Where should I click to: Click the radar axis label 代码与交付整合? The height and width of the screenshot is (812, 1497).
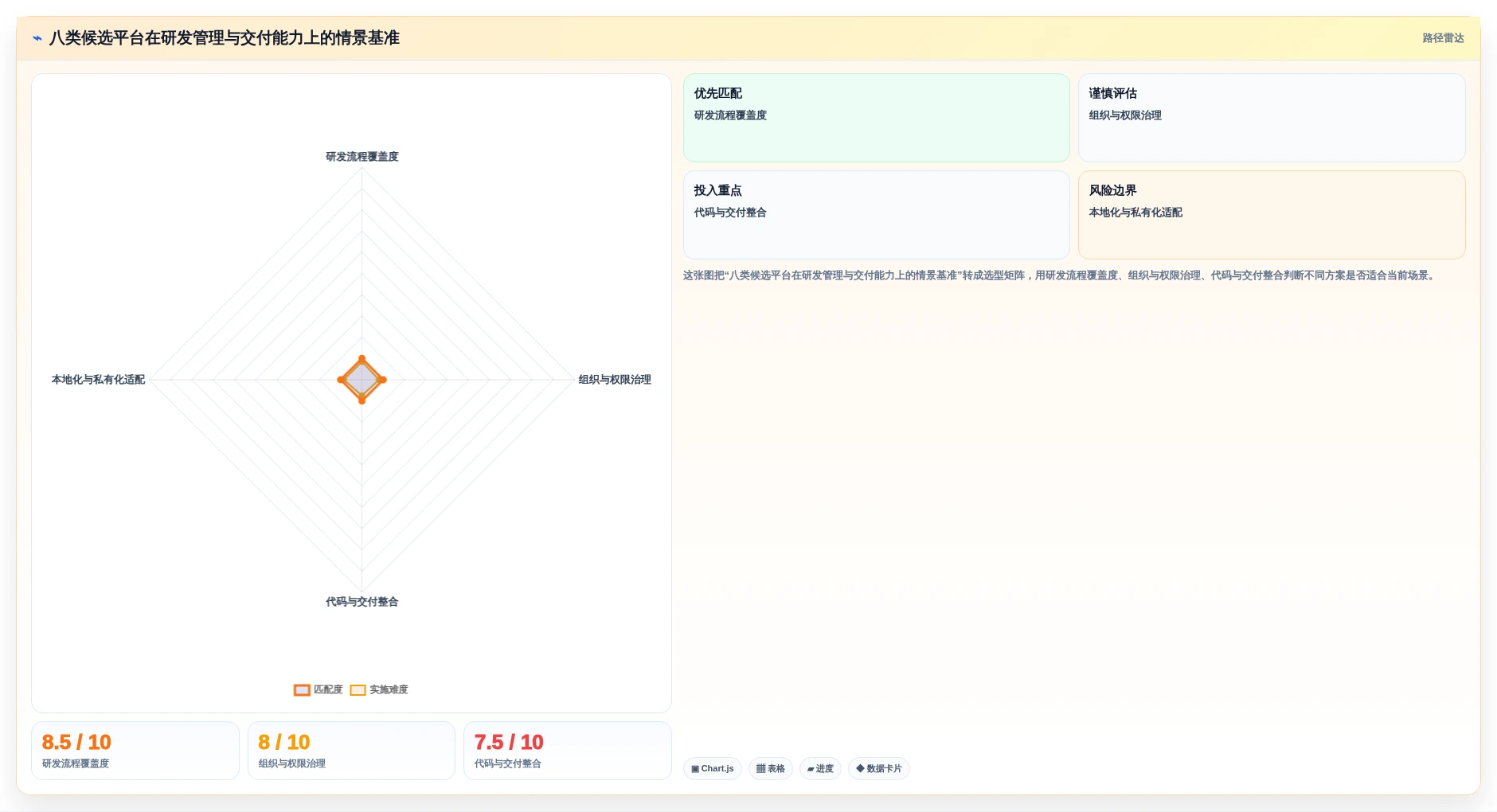point(362,602)
